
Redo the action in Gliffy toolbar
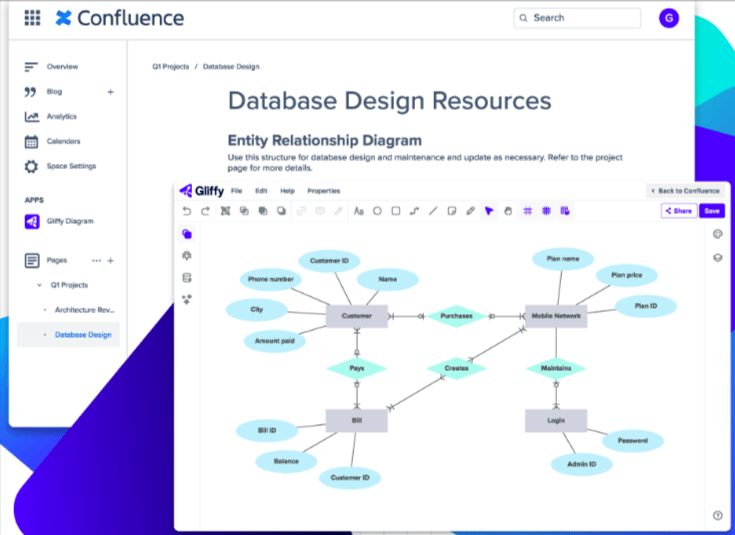click(205, 211)
